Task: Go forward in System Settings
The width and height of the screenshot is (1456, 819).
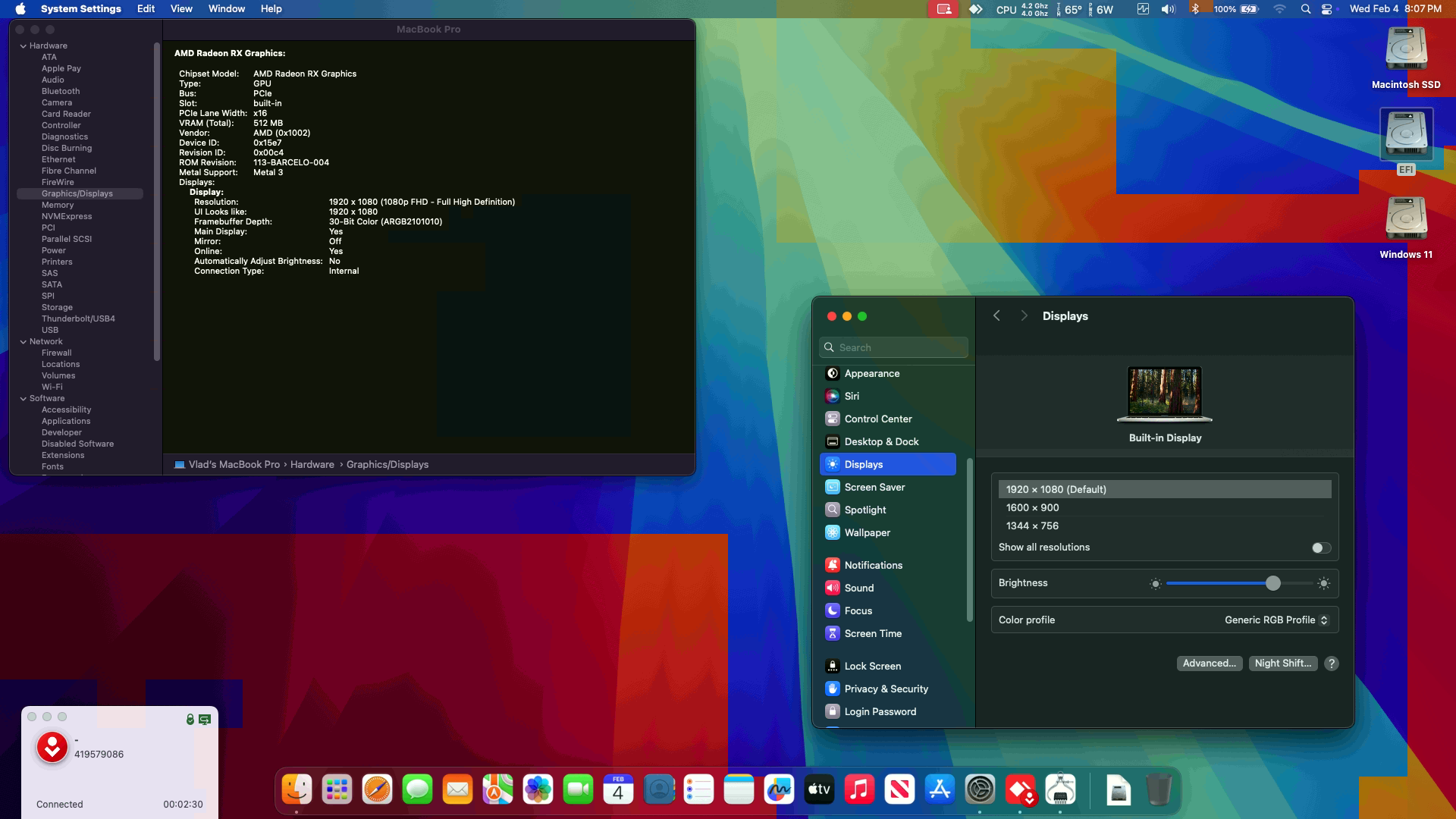Action: point(1024,316)
